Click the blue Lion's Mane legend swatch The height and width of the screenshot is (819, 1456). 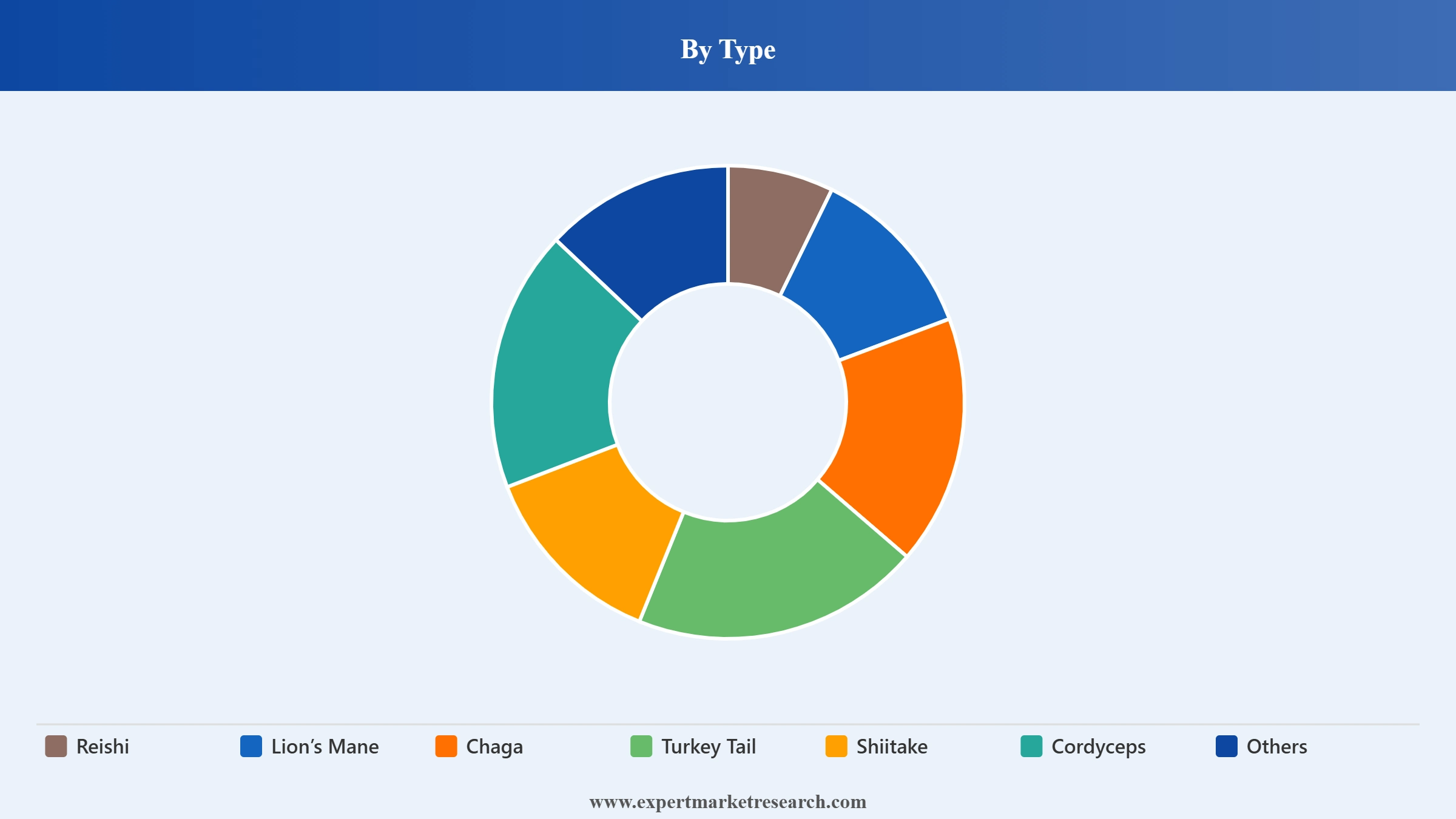click(251, 746)
